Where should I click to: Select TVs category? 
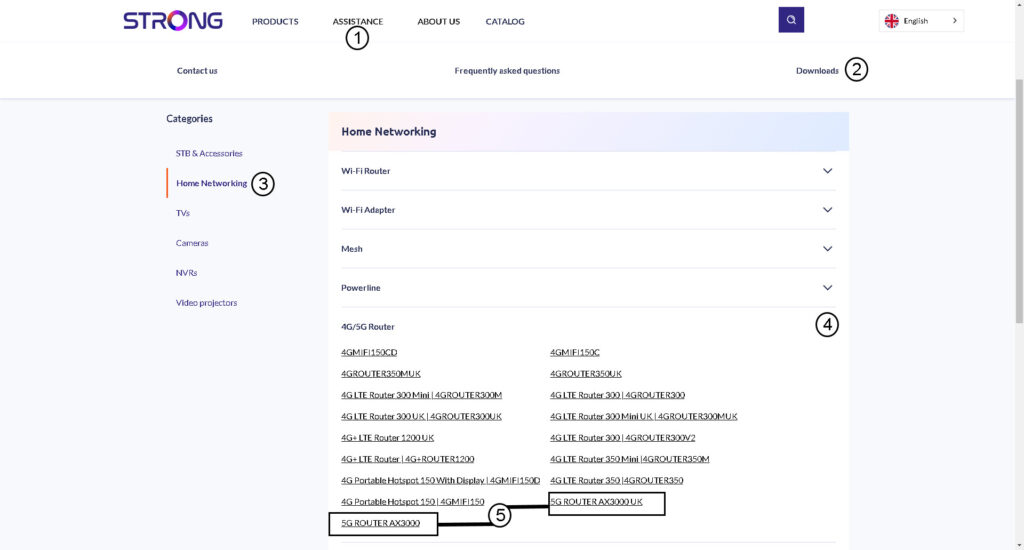coord(183,213)
